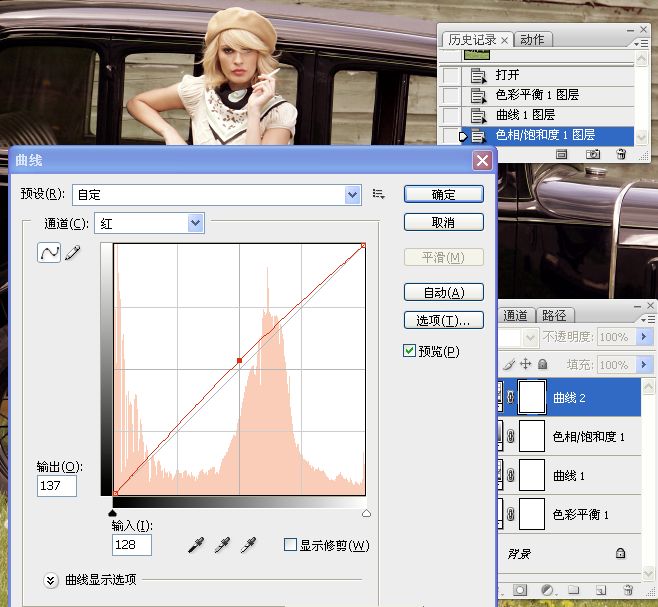The width and height of the screenshot is (658, 607).
Task: Select the pencil draw-curve tool
Action: tap(72, 254)
